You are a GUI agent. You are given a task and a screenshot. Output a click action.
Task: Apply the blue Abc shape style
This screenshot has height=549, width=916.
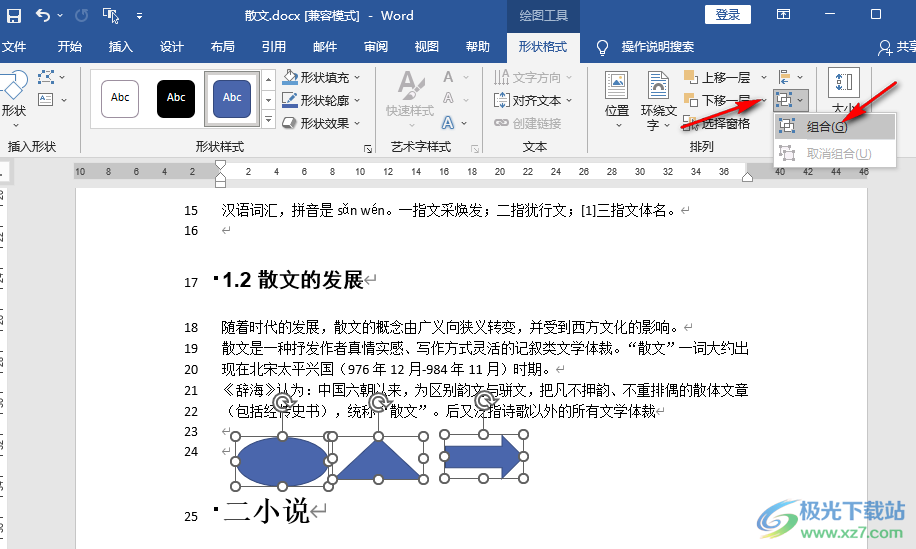click(x=232, y=98)
